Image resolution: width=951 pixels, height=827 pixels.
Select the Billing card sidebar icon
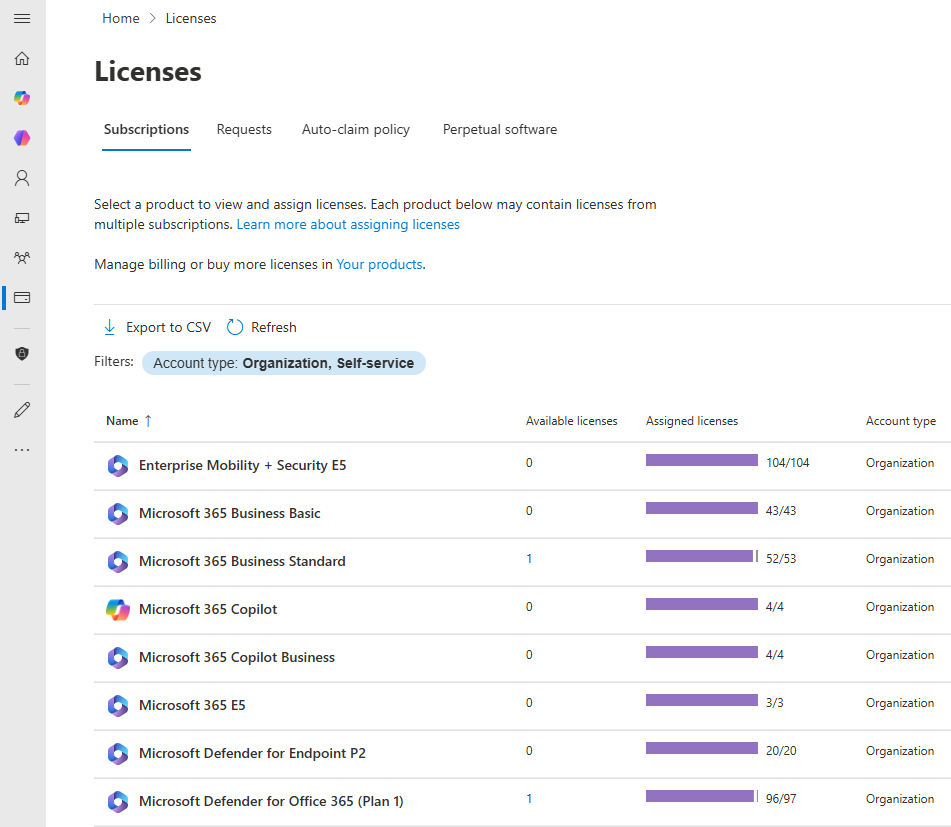22,298
